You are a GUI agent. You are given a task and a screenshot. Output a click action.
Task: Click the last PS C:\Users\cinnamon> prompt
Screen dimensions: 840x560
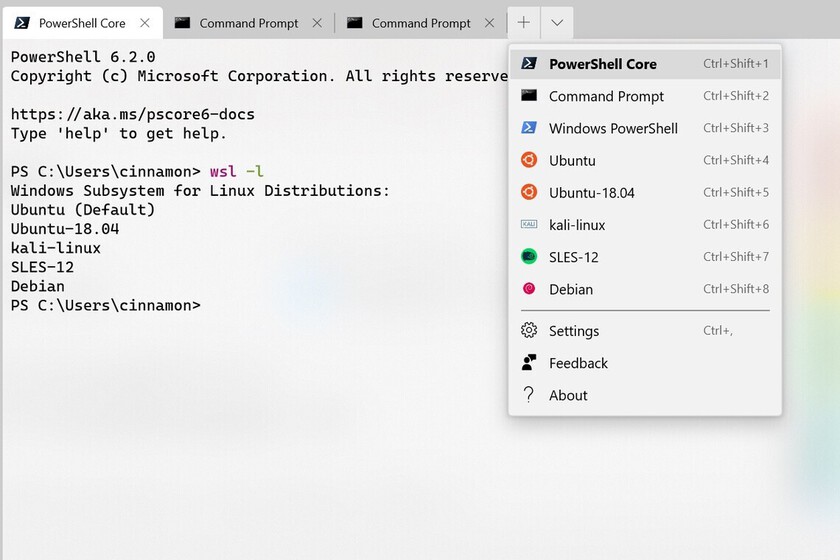tap(106, 305)
